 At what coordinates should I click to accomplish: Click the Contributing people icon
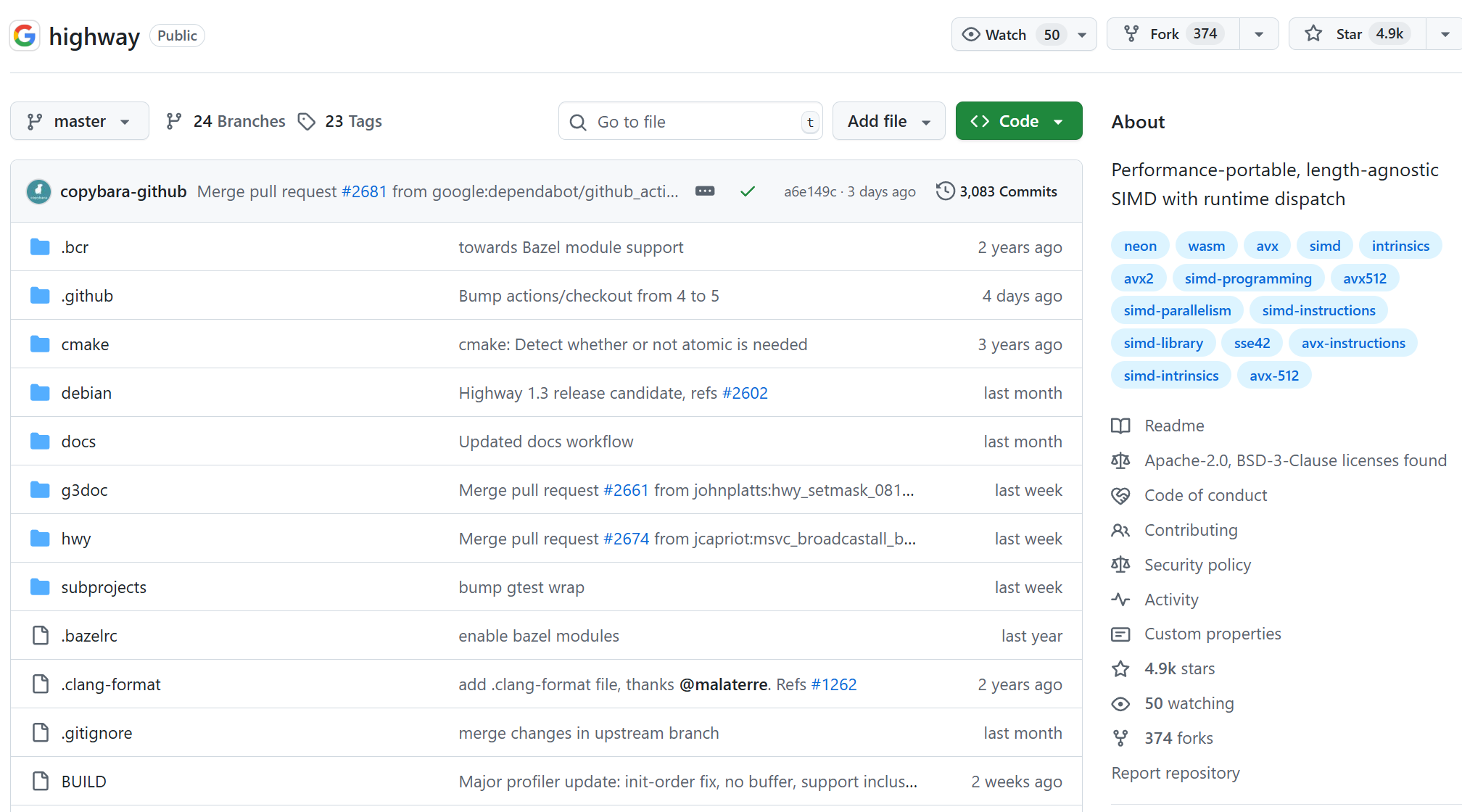(1120, 530)
